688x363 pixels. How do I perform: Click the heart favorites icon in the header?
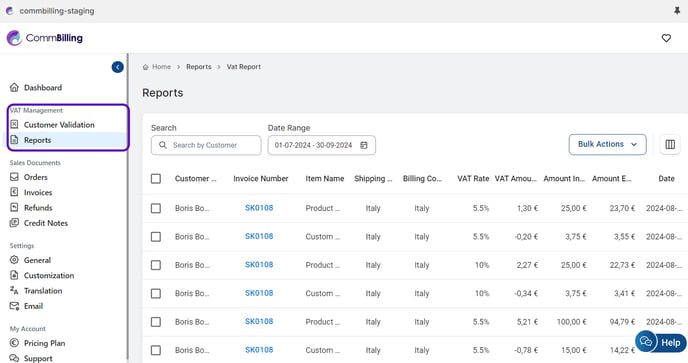click(x=666, y=38)
